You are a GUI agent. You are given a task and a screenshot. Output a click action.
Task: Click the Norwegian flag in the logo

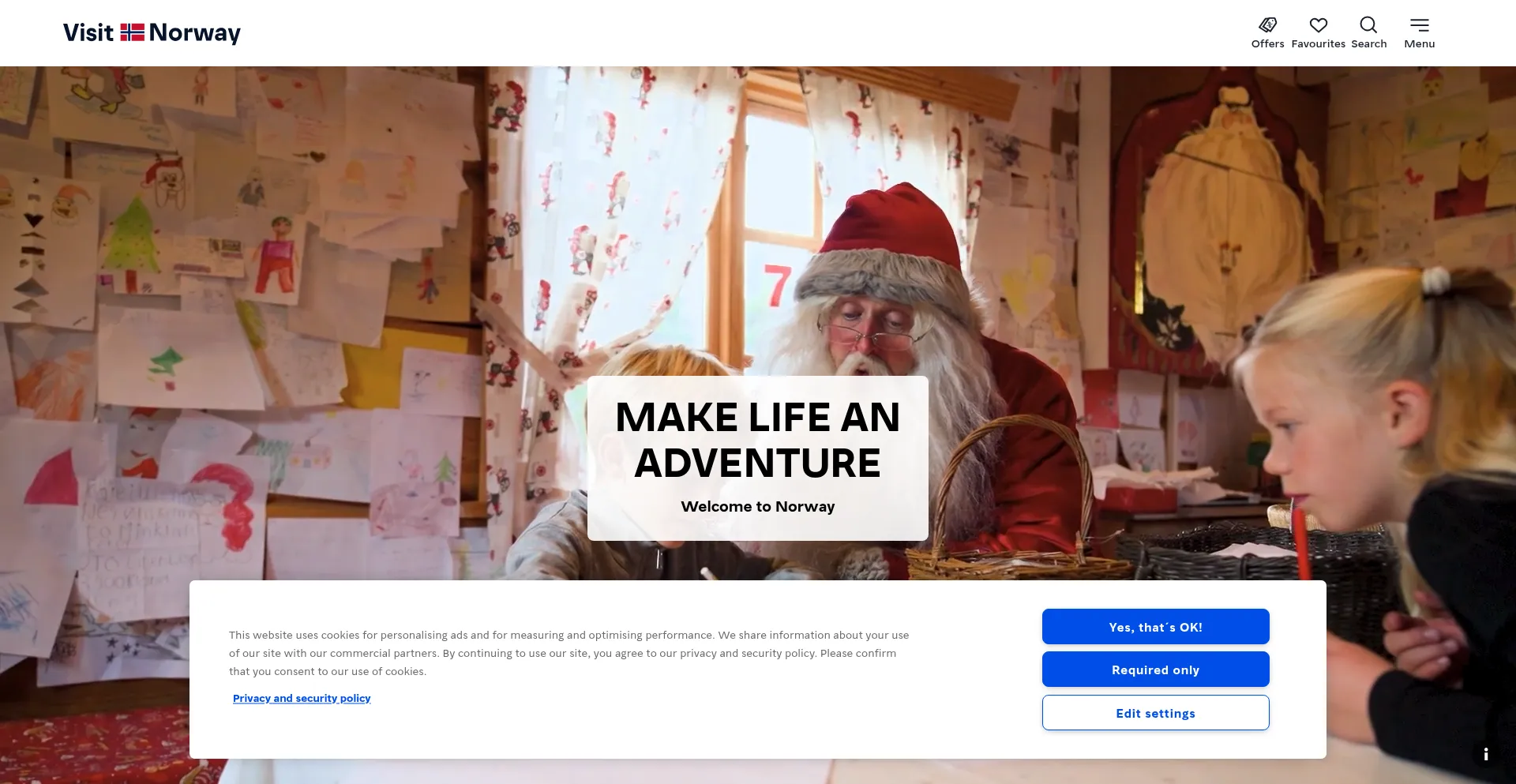pyautogui.click(x=132, y=32)
